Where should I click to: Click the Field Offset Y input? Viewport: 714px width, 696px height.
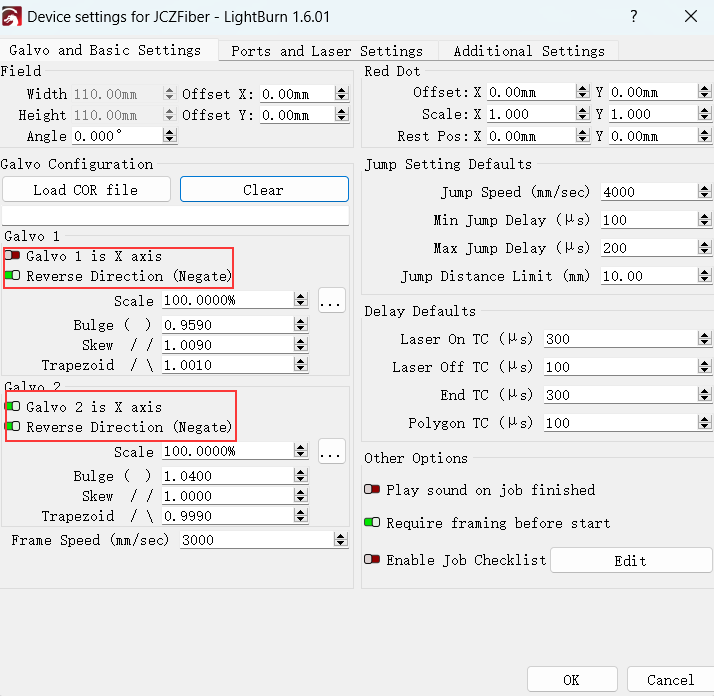[297, 115]
